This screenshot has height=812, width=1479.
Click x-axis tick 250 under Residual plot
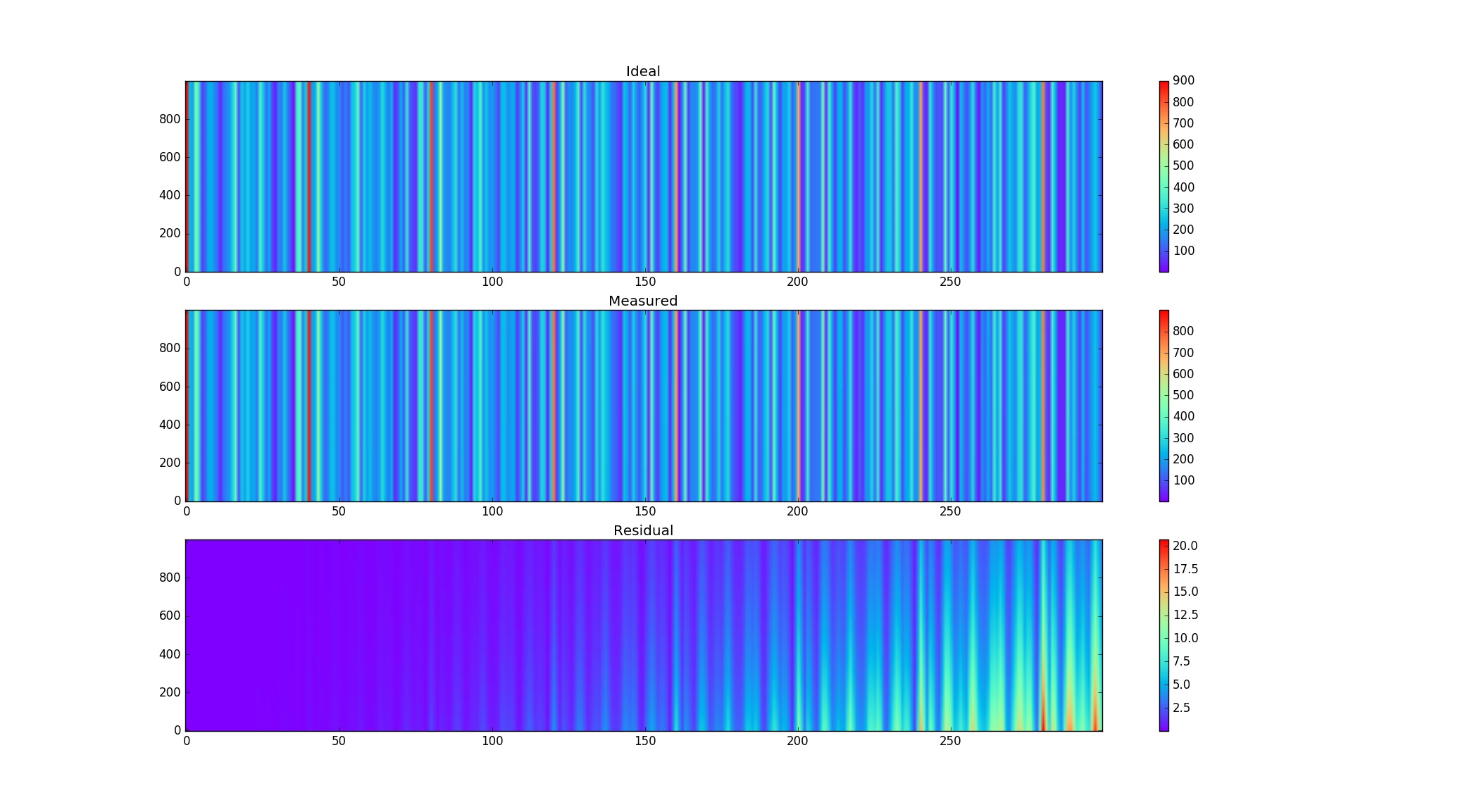click(x=950, y=742)
